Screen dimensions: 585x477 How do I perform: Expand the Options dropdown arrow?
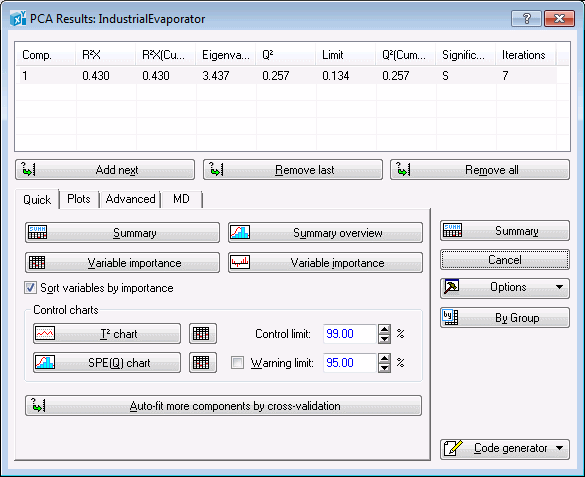(x=559, y=287)
